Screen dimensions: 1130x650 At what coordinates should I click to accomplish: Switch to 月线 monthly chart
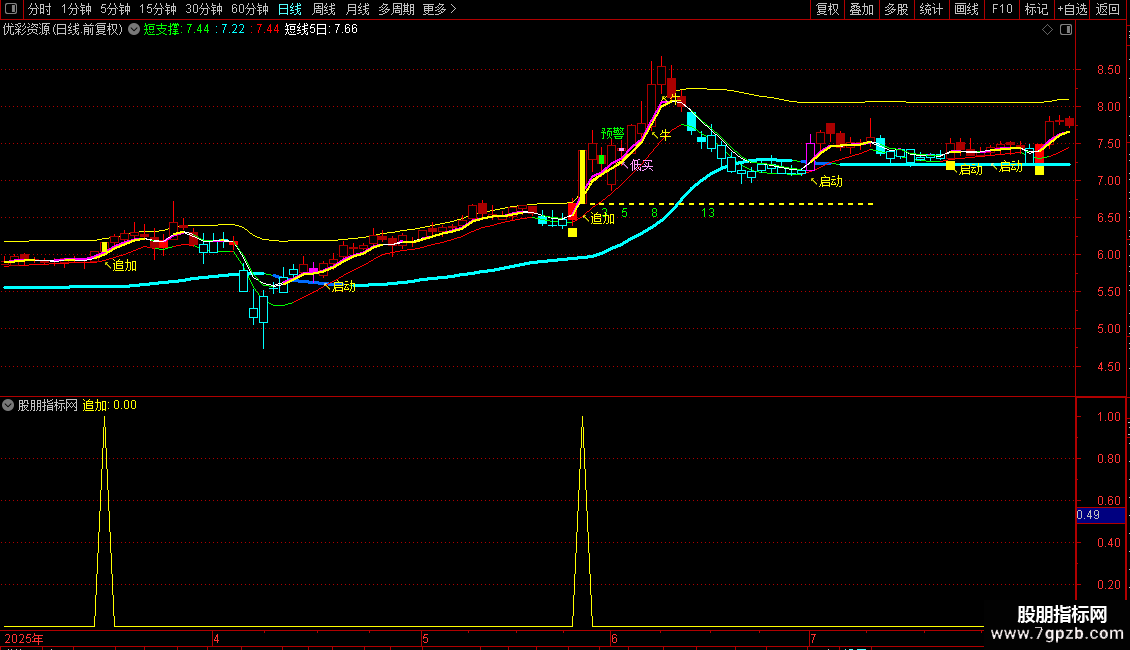(357, 9)
